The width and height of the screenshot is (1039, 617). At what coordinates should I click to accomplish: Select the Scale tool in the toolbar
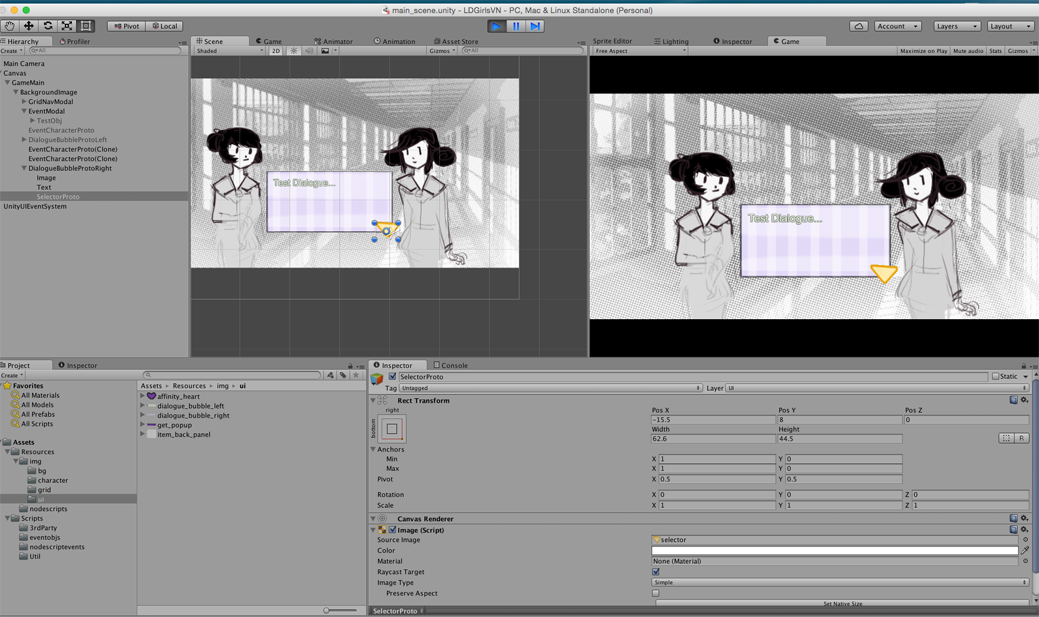[67, 26]
